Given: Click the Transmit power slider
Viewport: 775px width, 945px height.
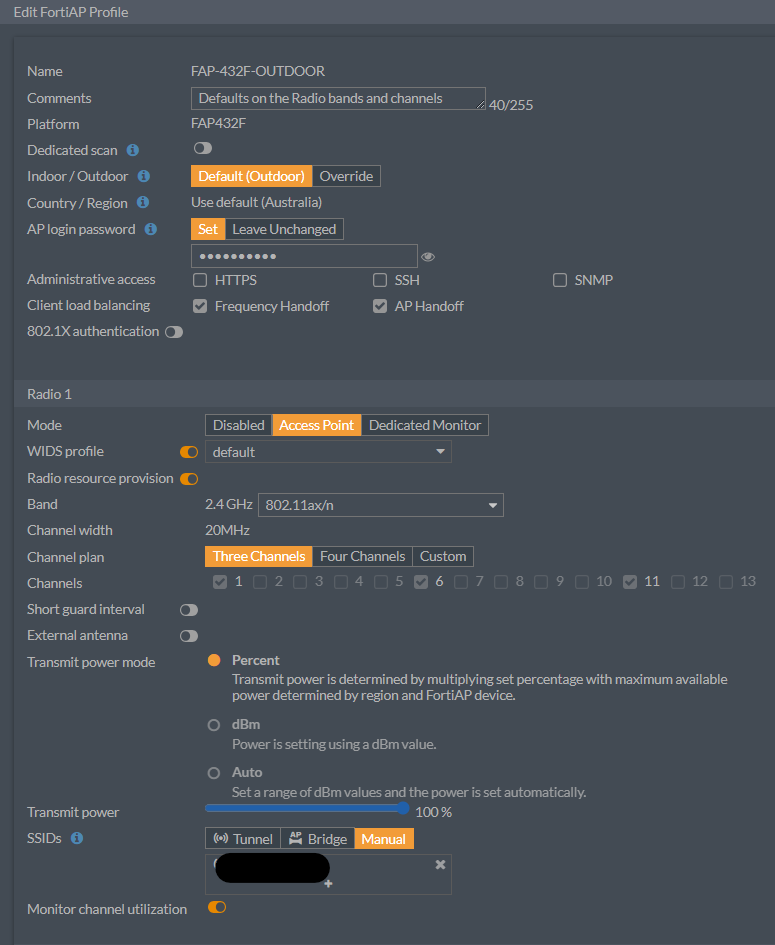Looking at the screenshot, I should click(306, 808).
